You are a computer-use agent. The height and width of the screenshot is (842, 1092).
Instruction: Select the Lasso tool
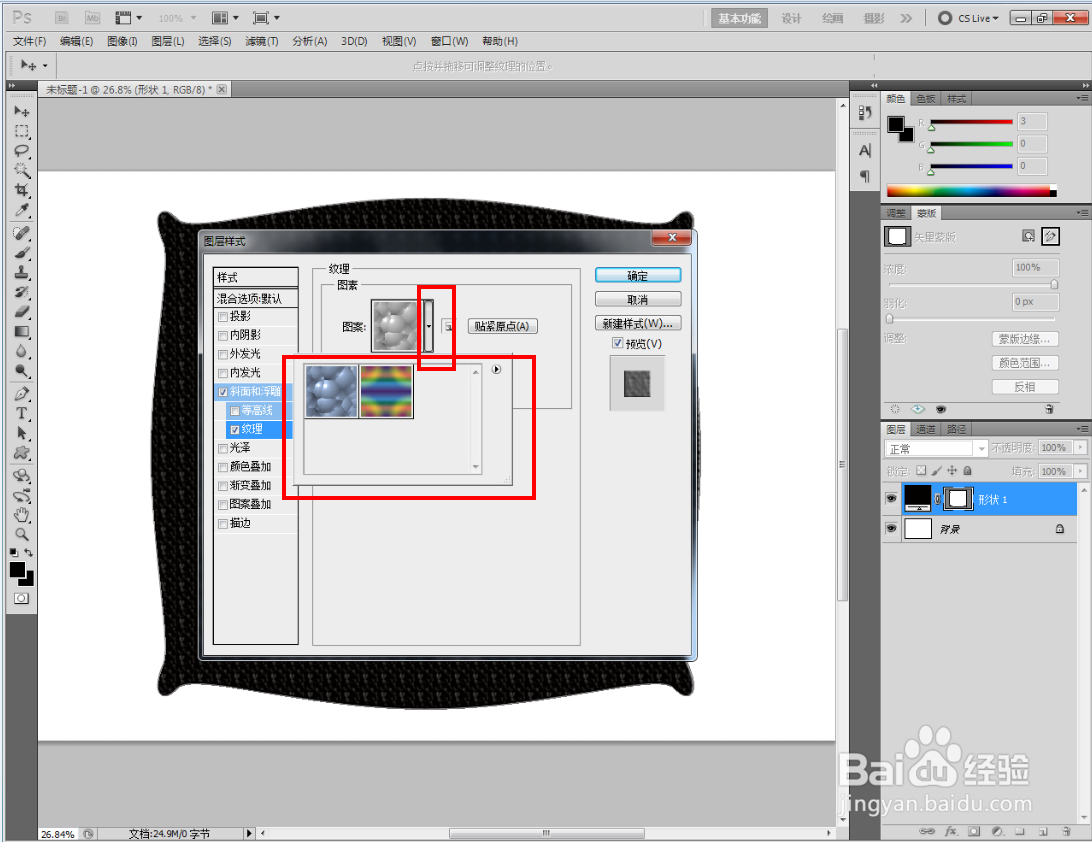click(x=22, y=150)
